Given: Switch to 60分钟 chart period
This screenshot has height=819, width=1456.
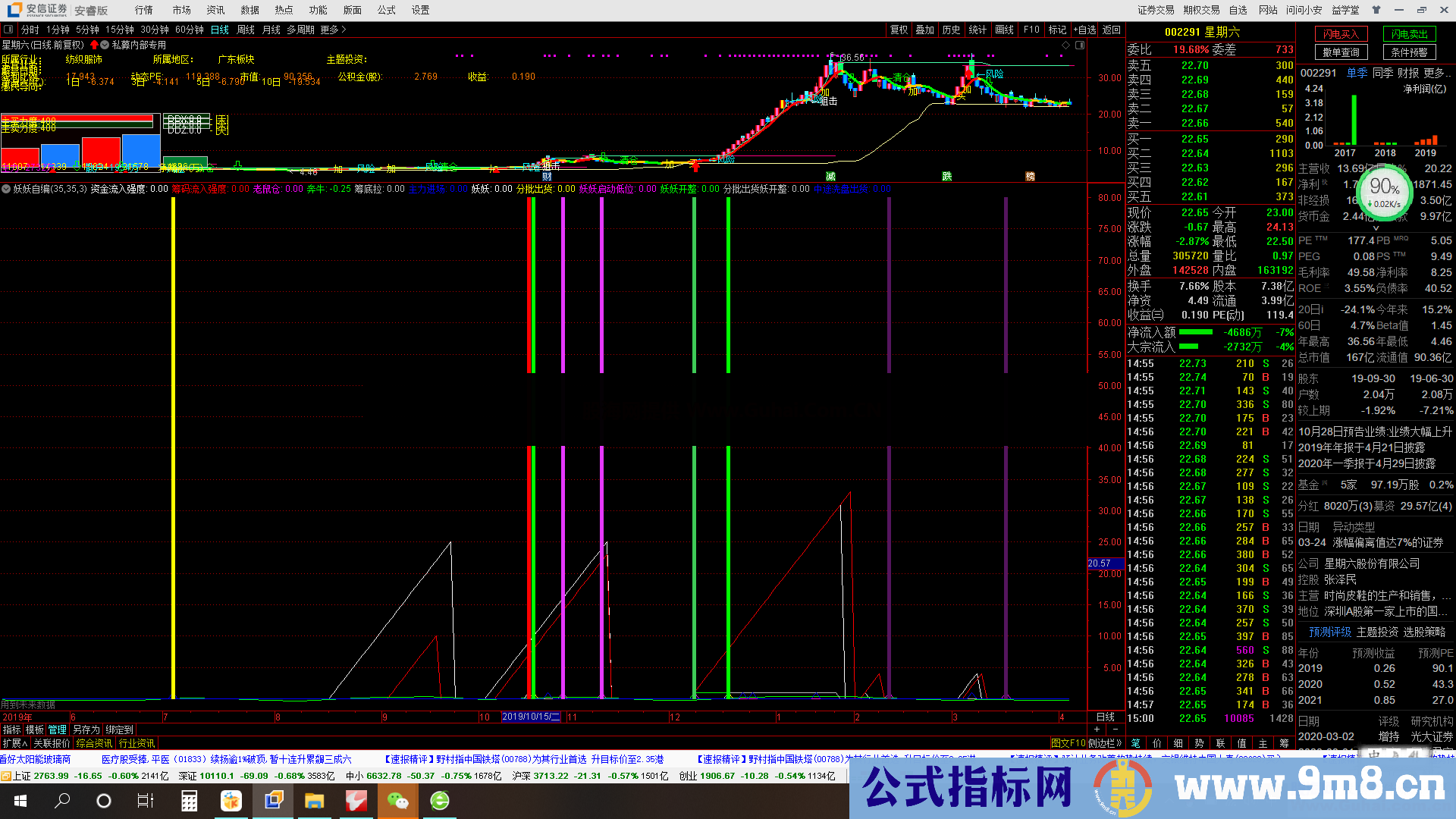Looking at the screenshot, I should point(190,30).
